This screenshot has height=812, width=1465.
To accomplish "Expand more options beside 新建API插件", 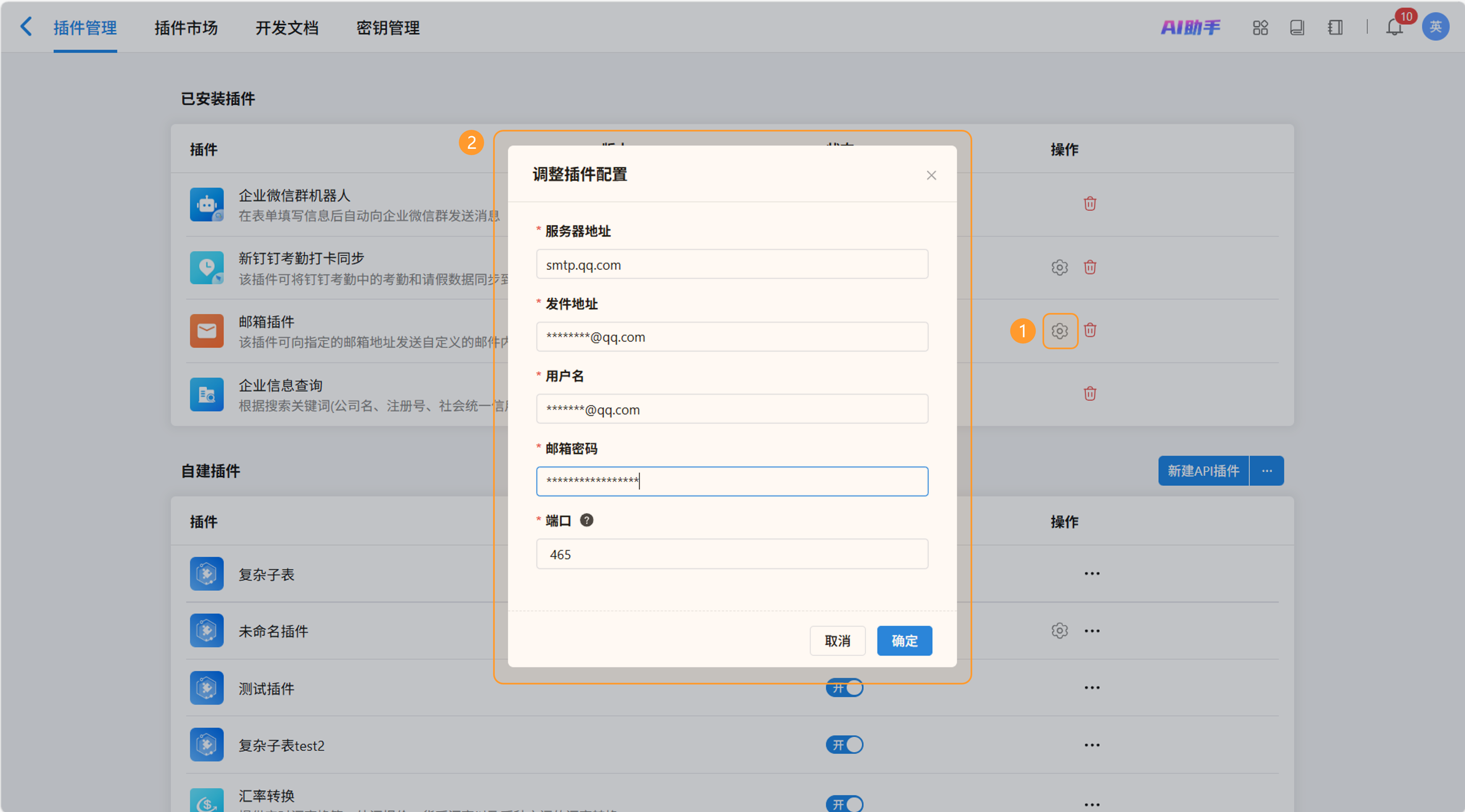I will [1267, 471].
